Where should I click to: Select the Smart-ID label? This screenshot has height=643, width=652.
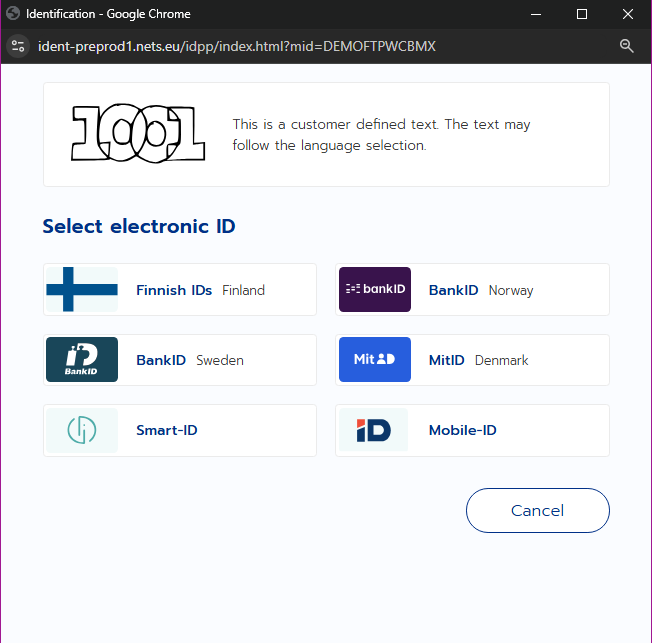(x=167, y=430)
